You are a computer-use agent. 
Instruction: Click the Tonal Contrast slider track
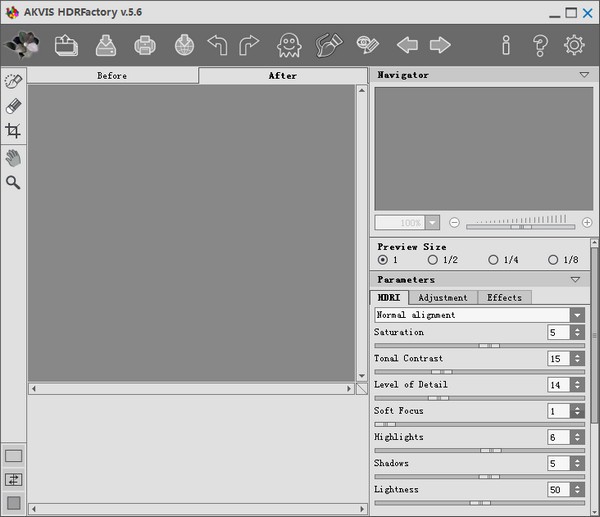pos(479,372)
